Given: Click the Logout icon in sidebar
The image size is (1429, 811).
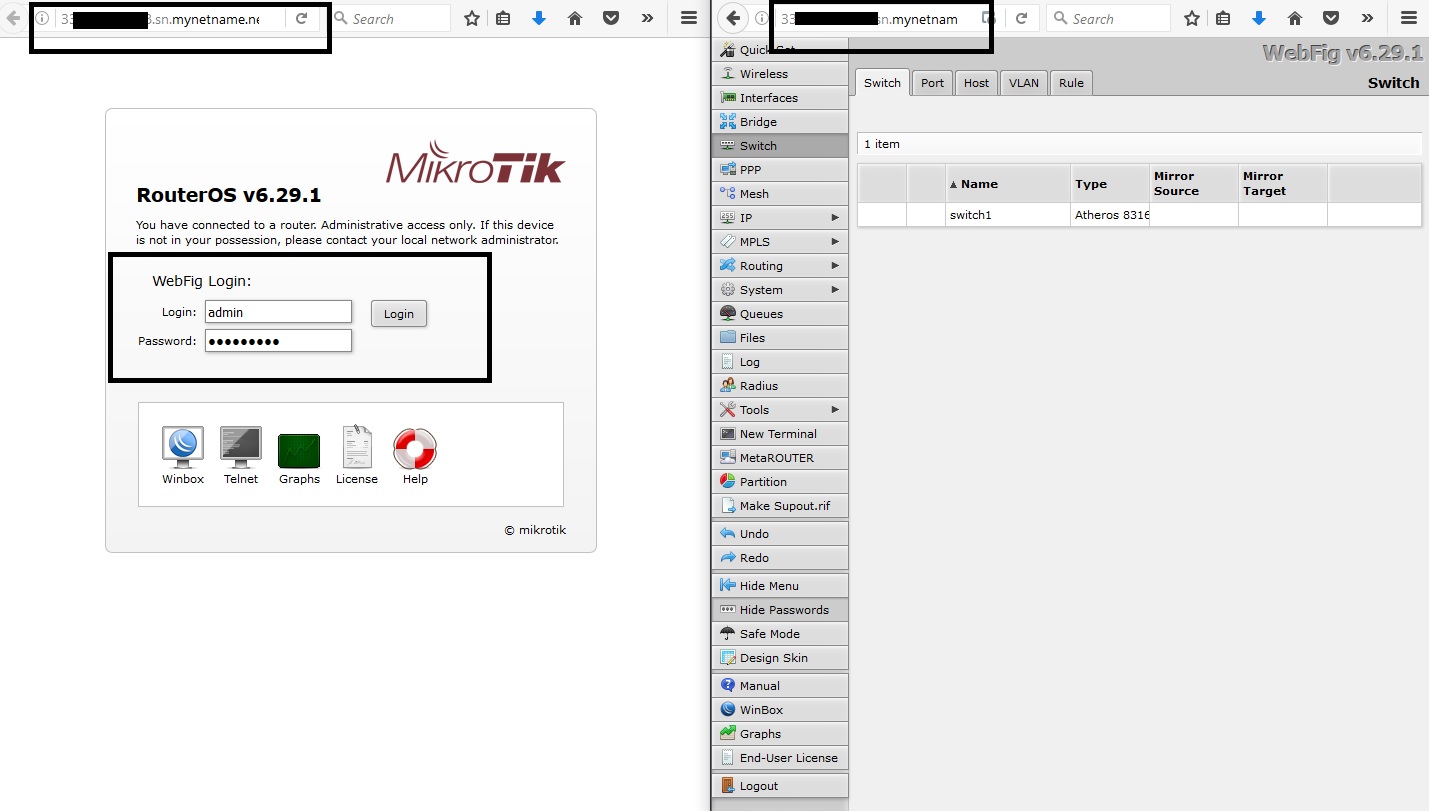Looking at the screenshot, I should [x=728, y=786].
